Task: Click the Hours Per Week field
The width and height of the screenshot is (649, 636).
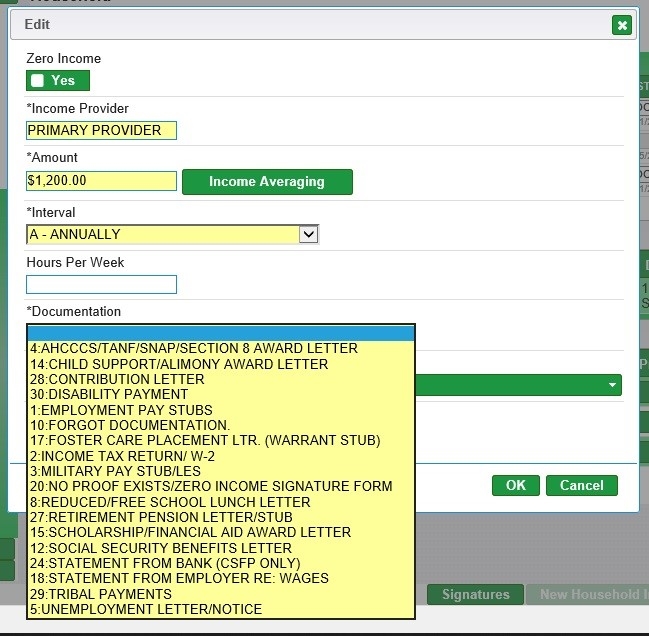Action: click(101, 284)
